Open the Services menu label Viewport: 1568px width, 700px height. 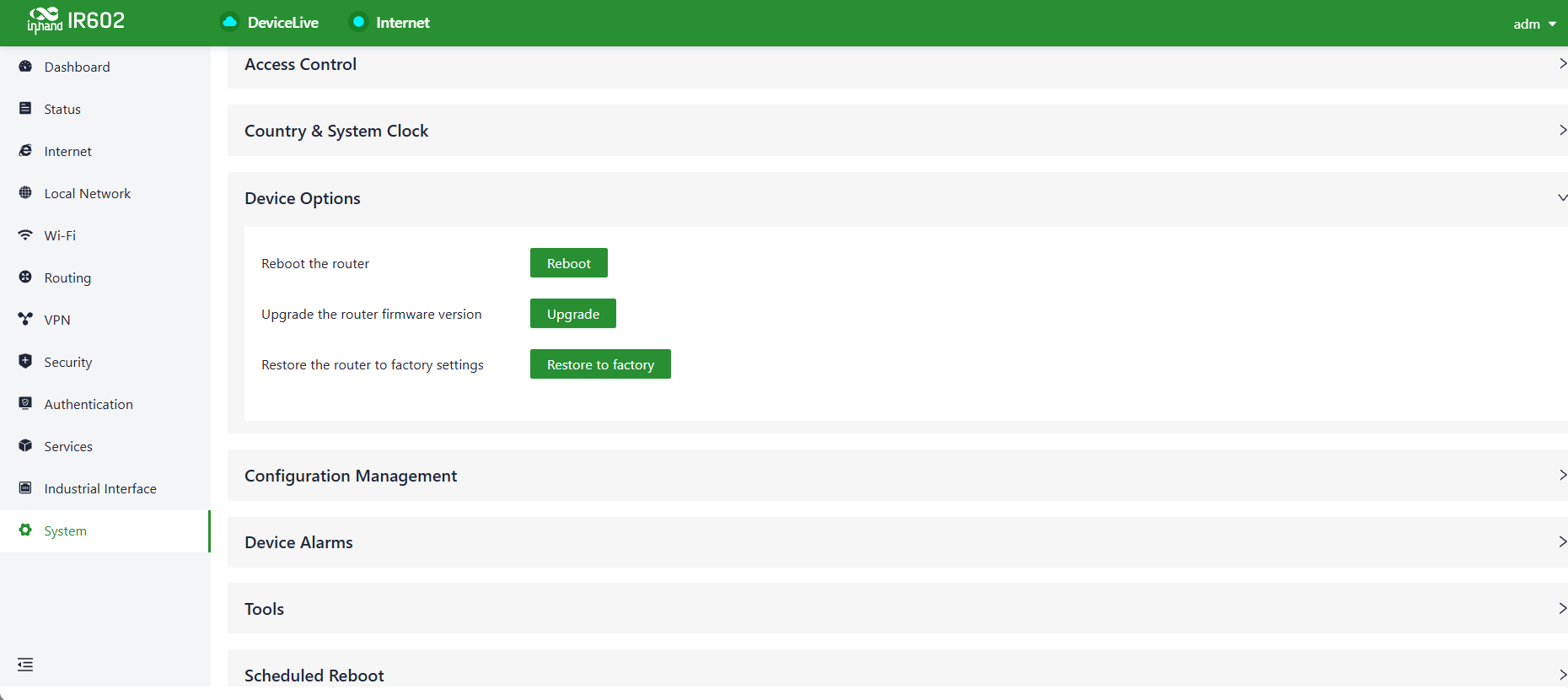pos(68,446)
